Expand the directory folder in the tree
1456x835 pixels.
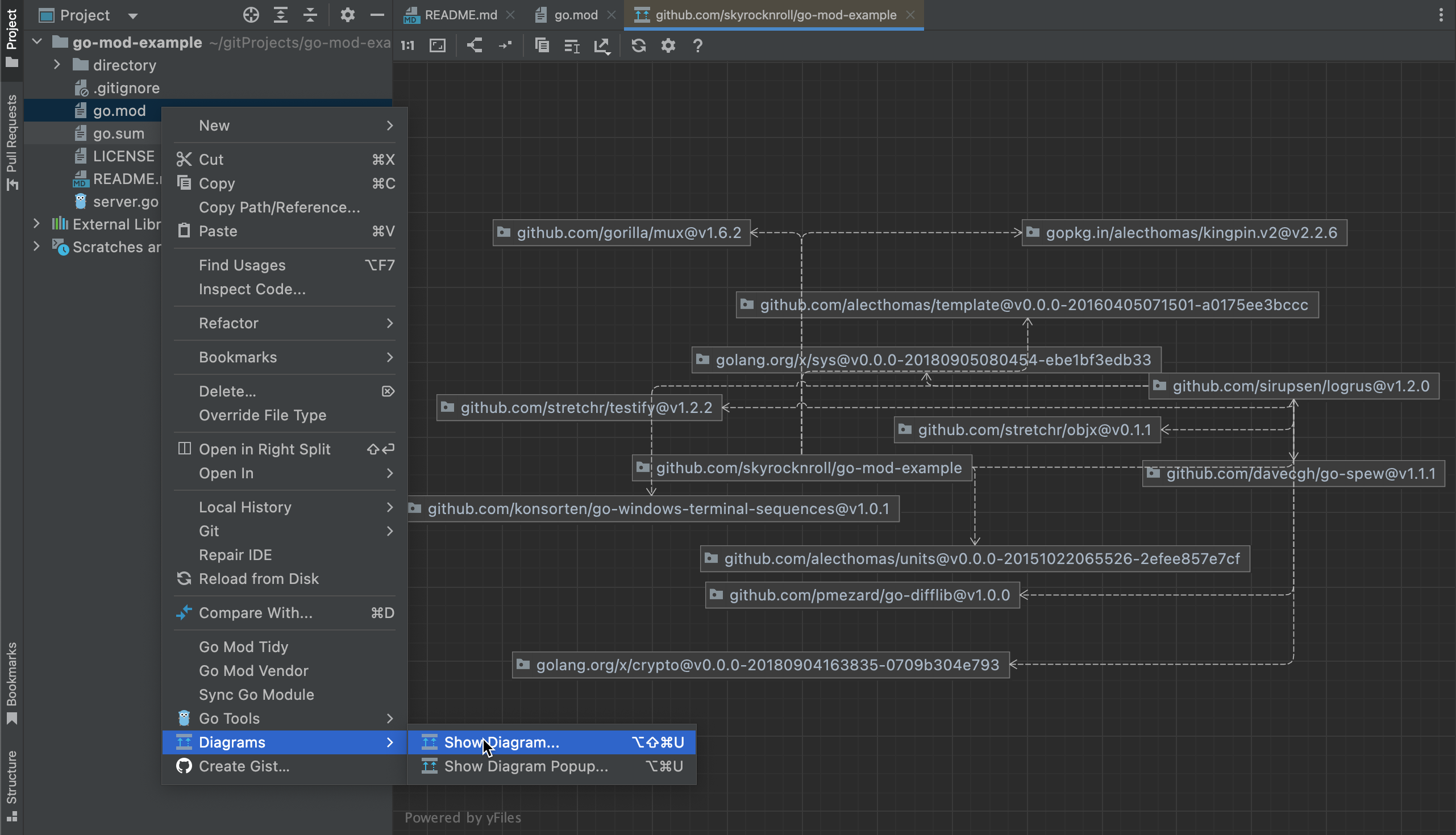tap(56, 65)
